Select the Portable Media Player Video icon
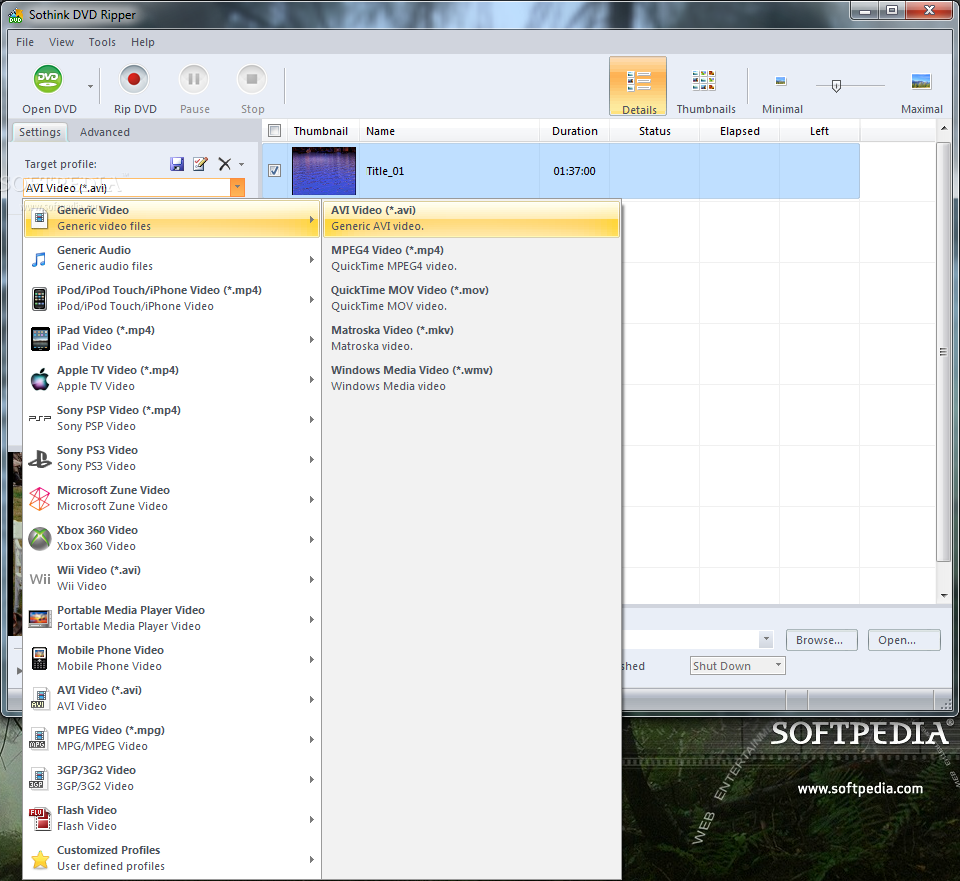 (x=40, y=618)
